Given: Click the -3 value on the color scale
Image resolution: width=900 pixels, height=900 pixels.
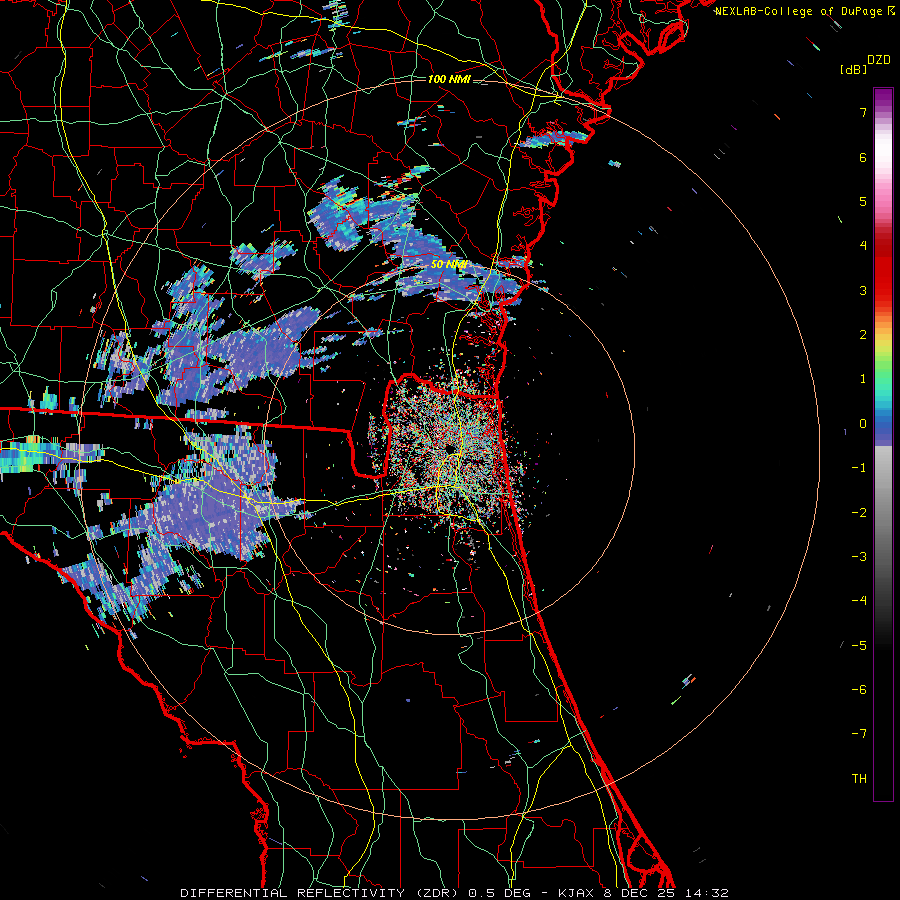Looking at the screenshot, I should point(859,557).
